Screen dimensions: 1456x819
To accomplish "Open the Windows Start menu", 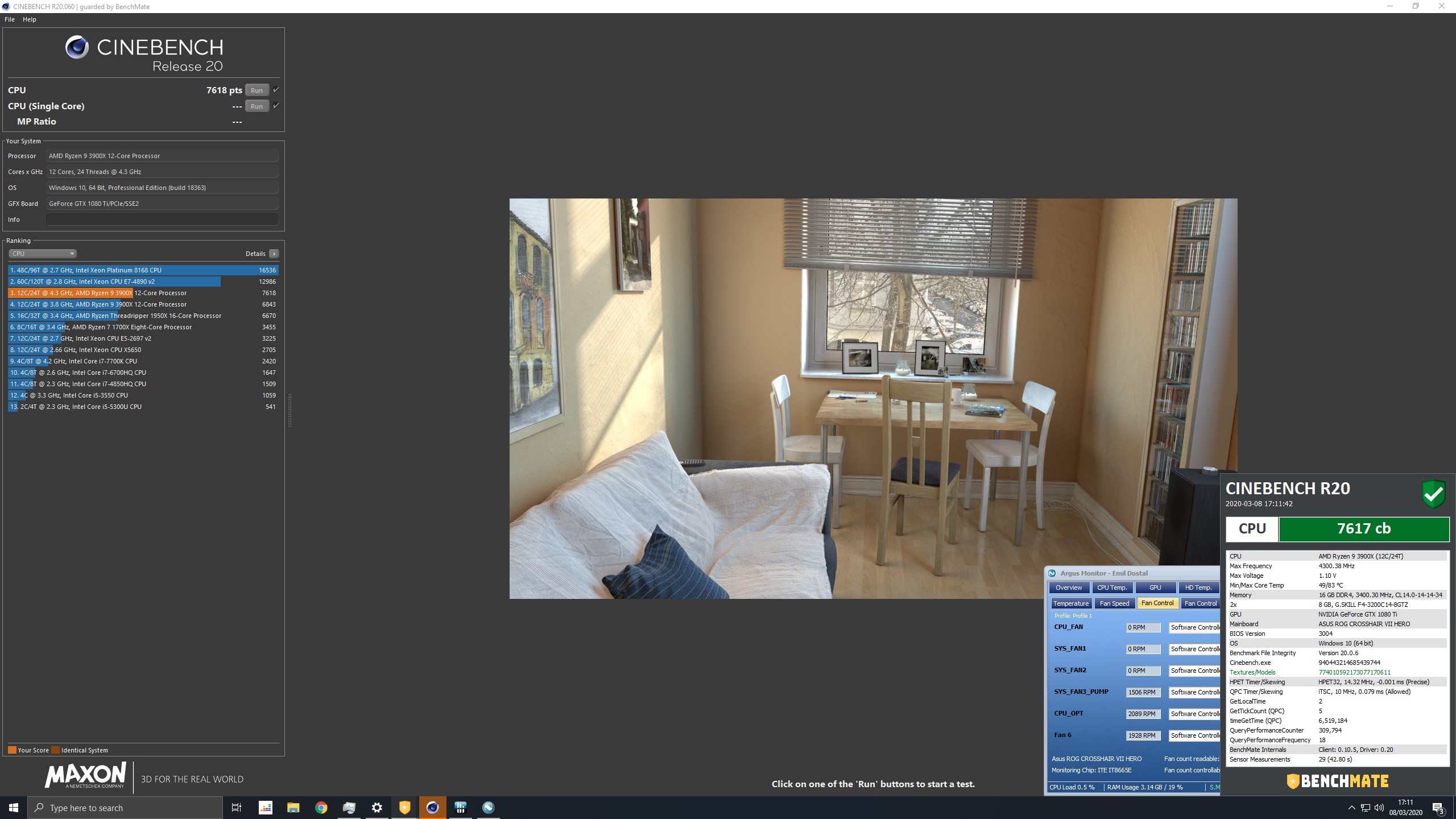I will click(x=14, y=807).
